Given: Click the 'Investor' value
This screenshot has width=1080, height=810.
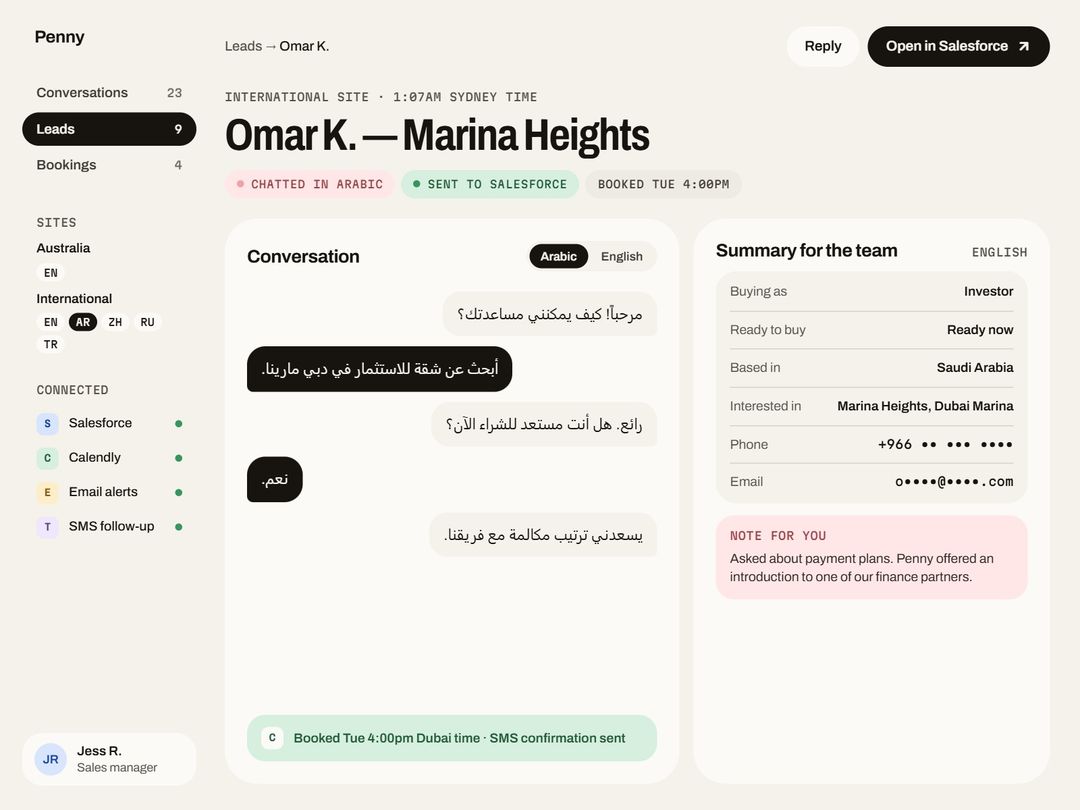Looking at the screenshot, I should pyautogui.click(x=988, y=291).
